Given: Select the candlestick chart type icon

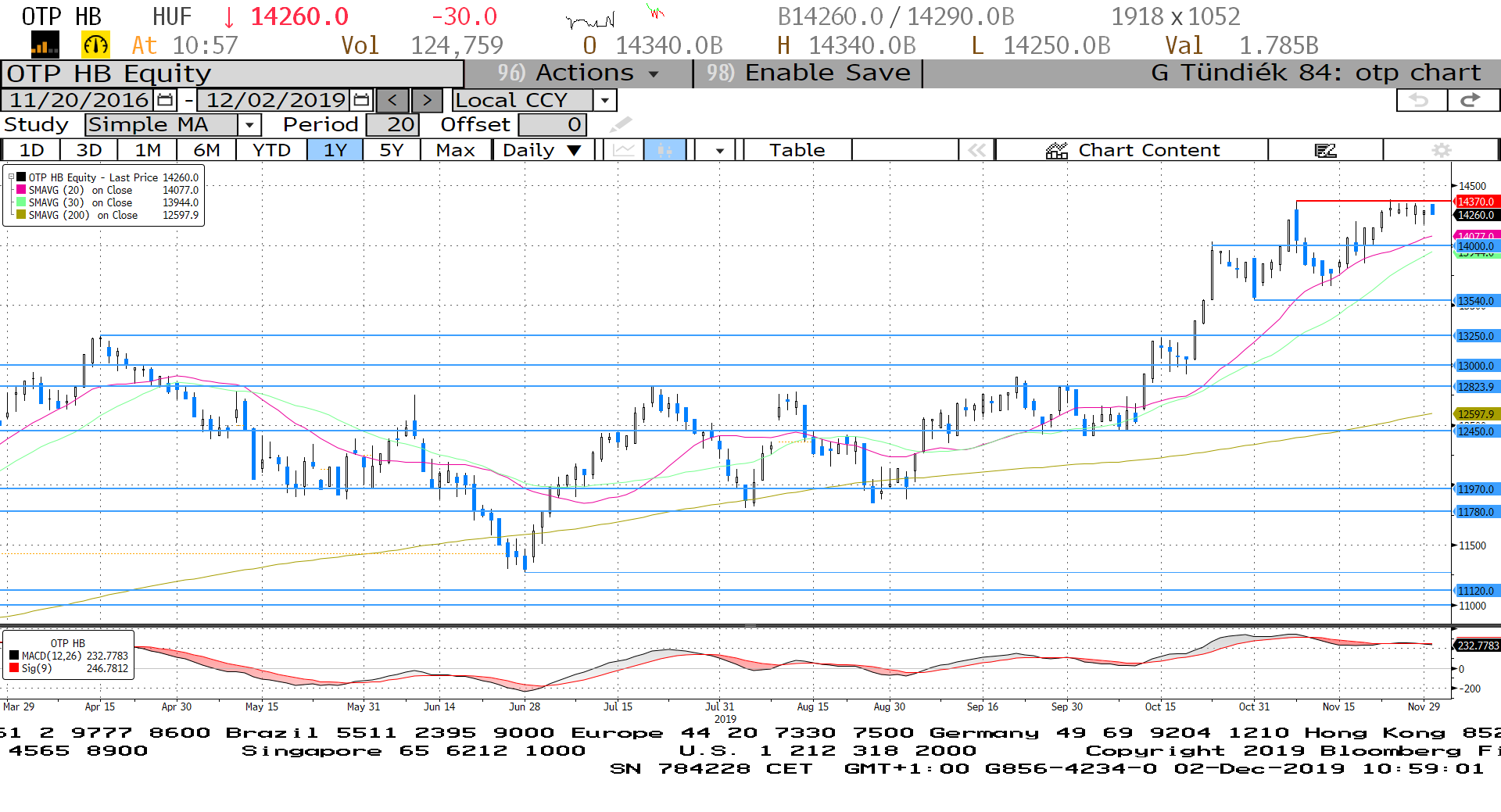Looking at the screenshot, I should pyautogui.click(x=665, y=150).
